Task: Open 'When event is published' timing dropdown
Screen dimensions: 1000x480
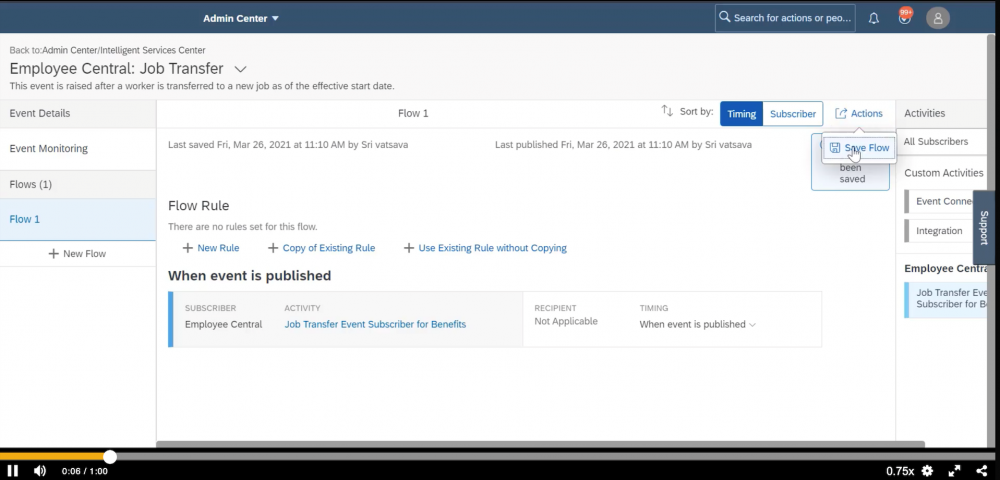Action: click(x=698, y=324)
